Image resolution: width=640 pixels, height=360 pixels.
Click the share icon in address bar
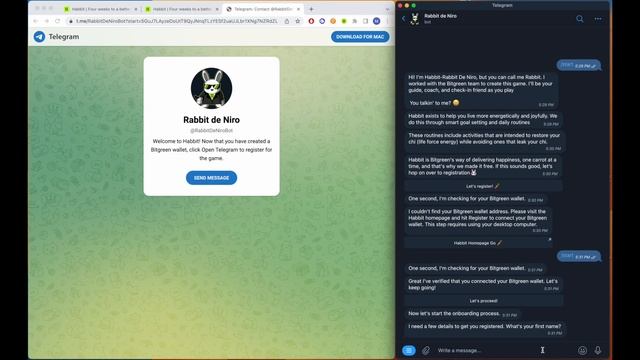coord(287,21)
